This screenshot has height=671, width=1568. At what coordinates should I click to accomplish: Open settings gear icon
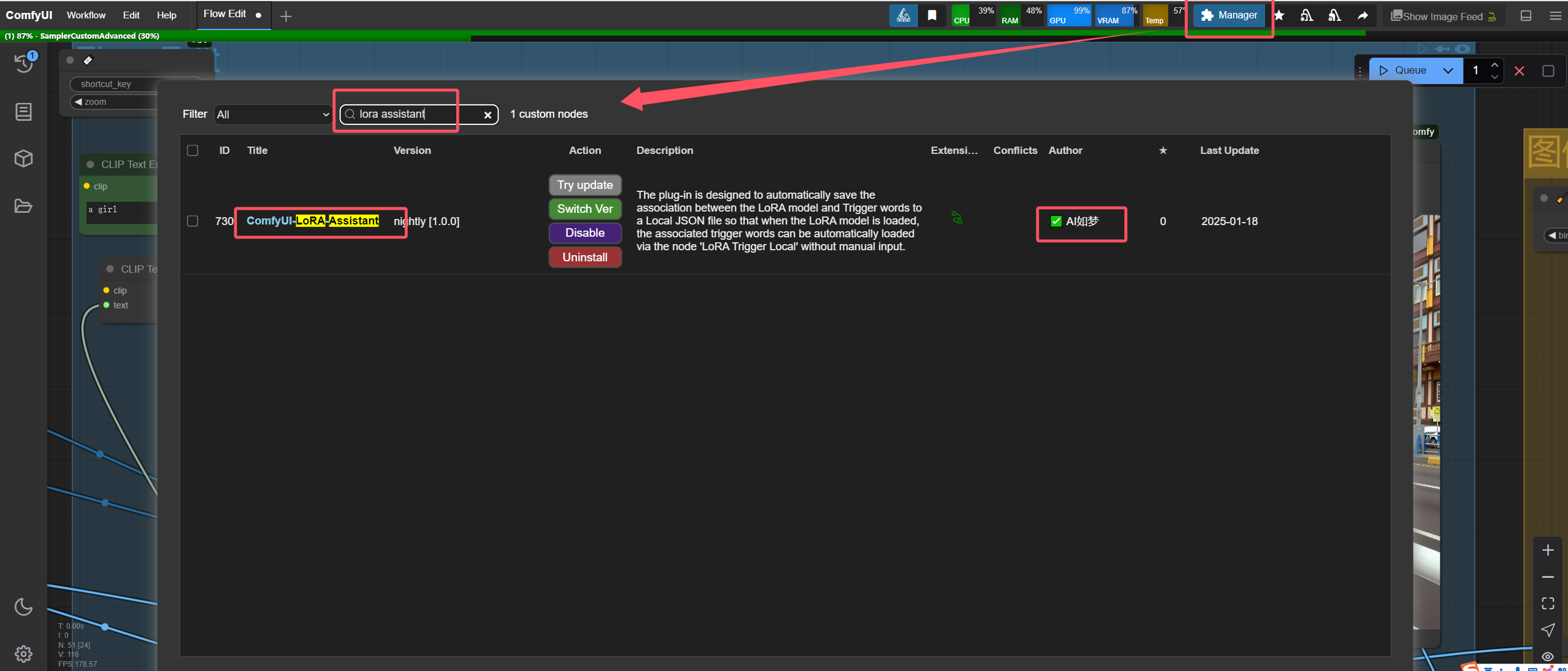click(23, 654)
